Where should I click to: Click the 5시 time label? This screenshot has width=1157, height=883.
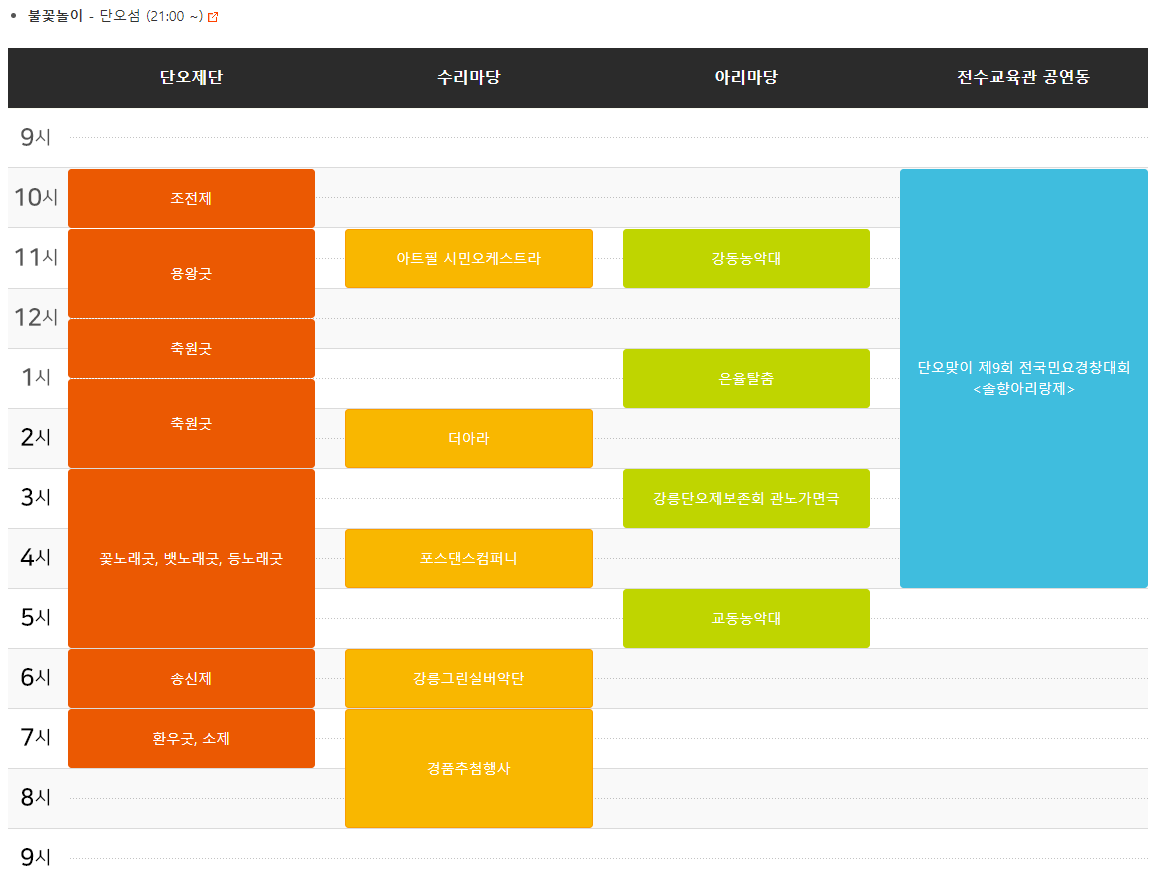(35, 617)
